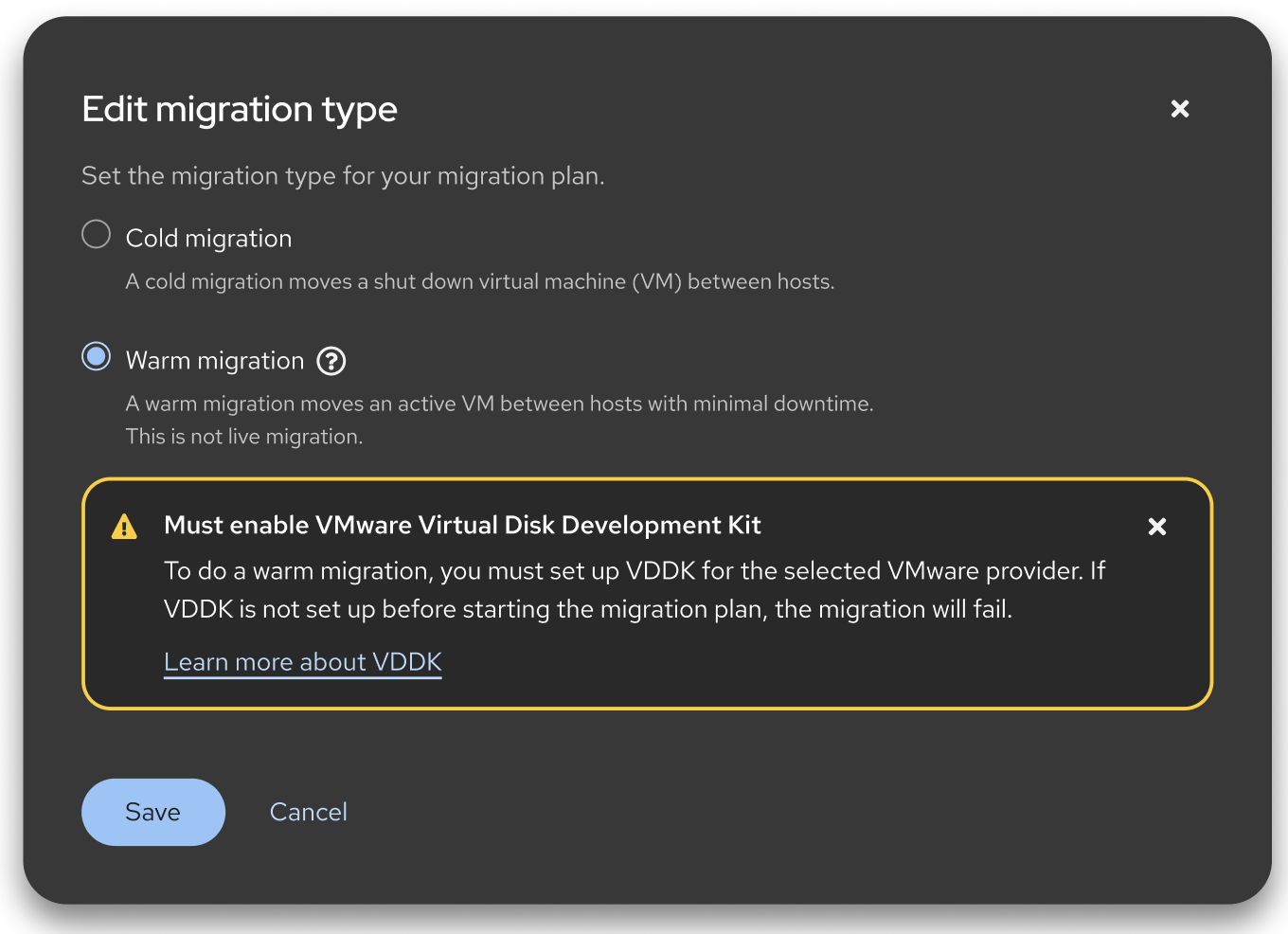Dismiss the VDDK warning alert
This screenshot has height=934, width=1288.
click(x=1156, y=527)
